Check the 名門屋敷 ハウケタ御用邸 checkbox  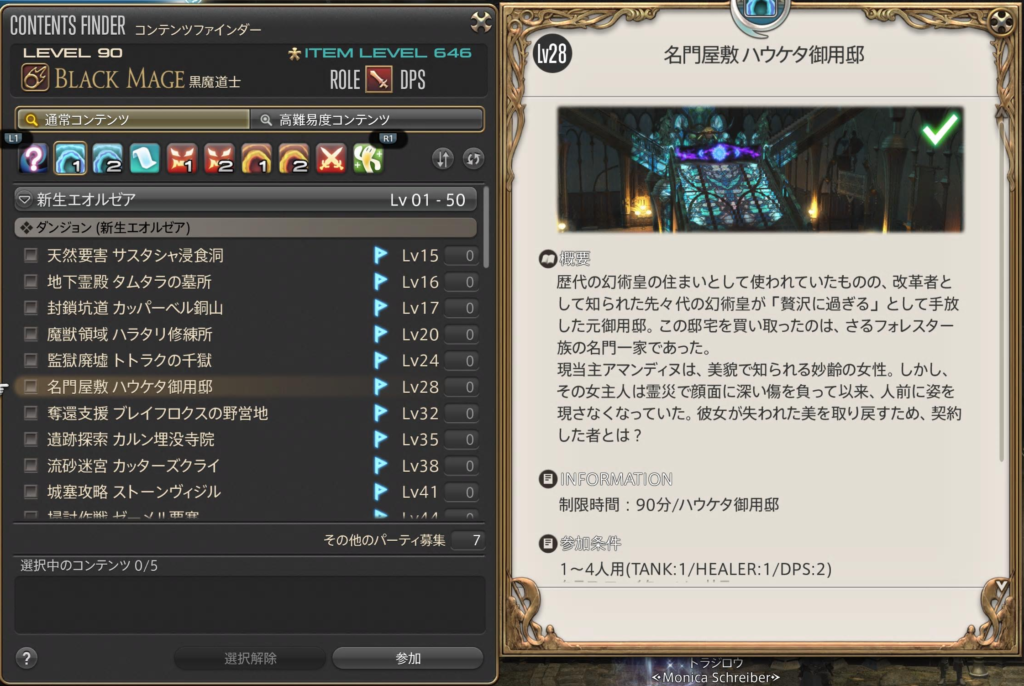31,387
